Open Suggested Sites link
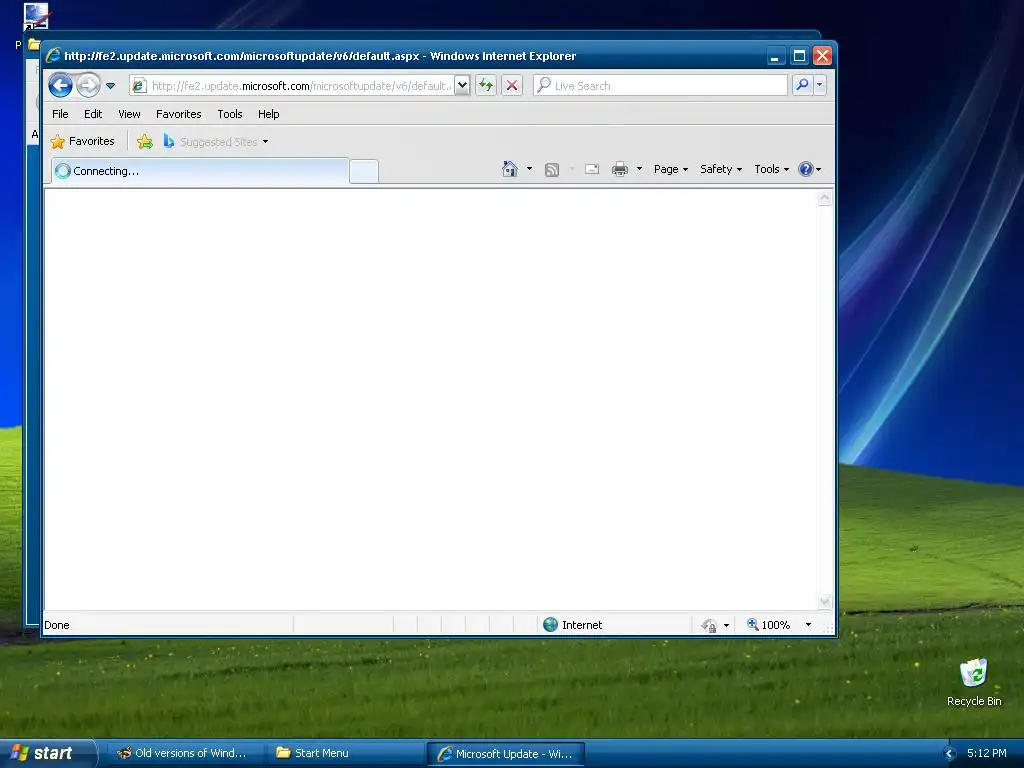This screenshot has width=1024, height=768. point(216,142)
